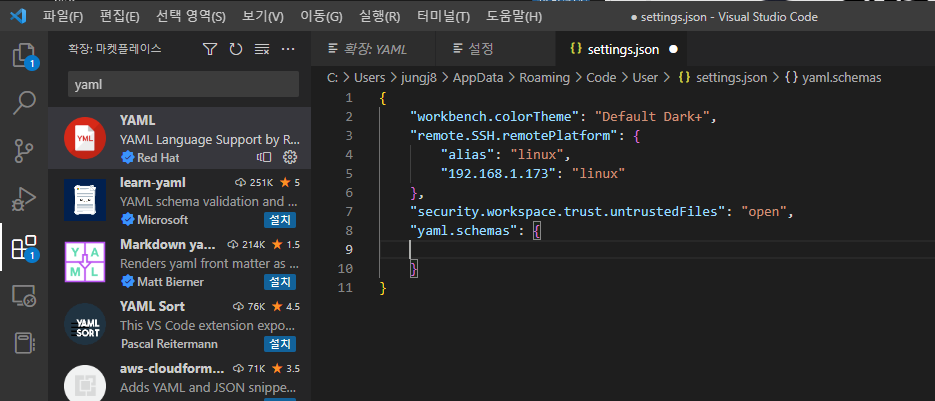Open the 도움말(H) menu
The height and width of the screenshot is (401, 935).
513,17
